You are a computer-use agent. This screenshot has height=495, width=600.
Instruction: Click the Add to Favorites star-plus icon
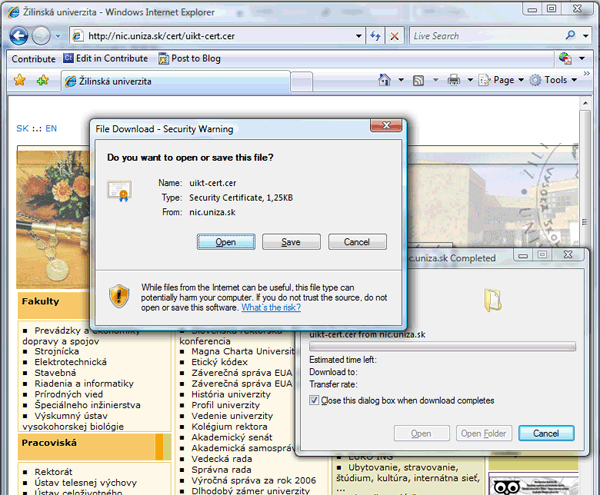pyautogui.click(x=42, y=80)
